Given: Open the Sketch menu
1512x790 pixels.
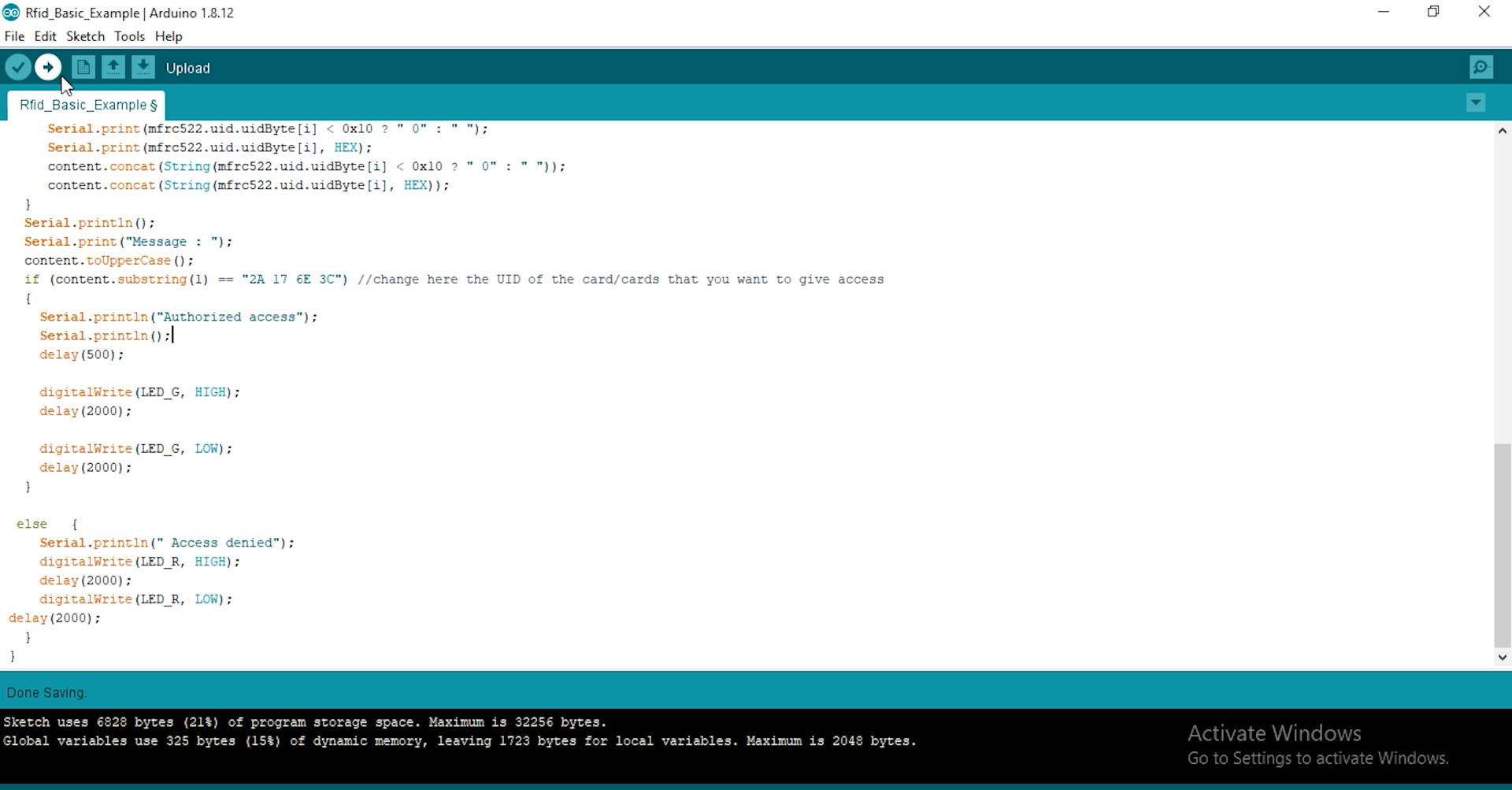Looking at the screenshot, I should pyautogui.click(x=85, y=36).
